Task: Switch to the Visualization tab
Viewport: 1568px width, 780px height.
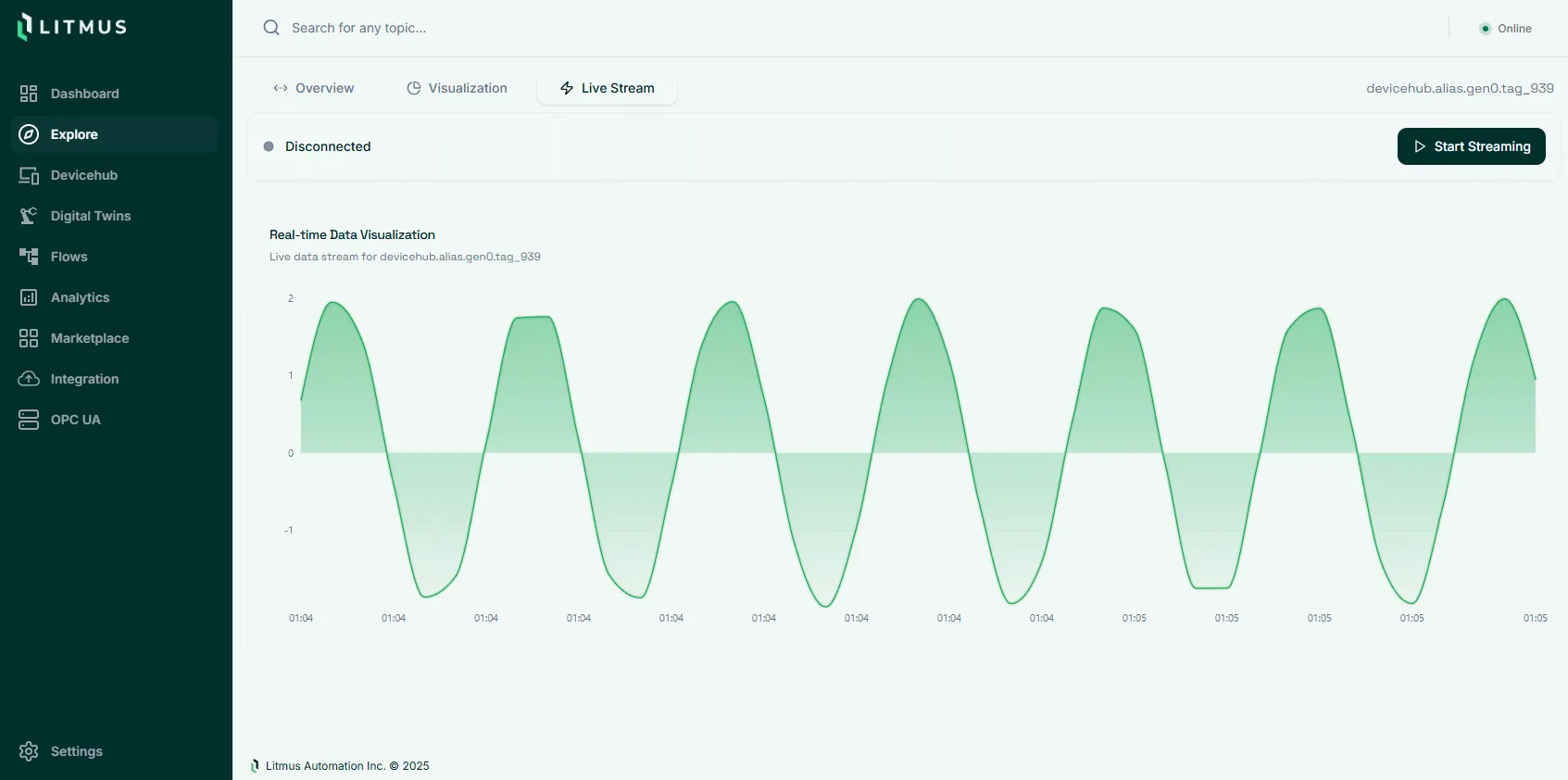Action: pos(458,88)
